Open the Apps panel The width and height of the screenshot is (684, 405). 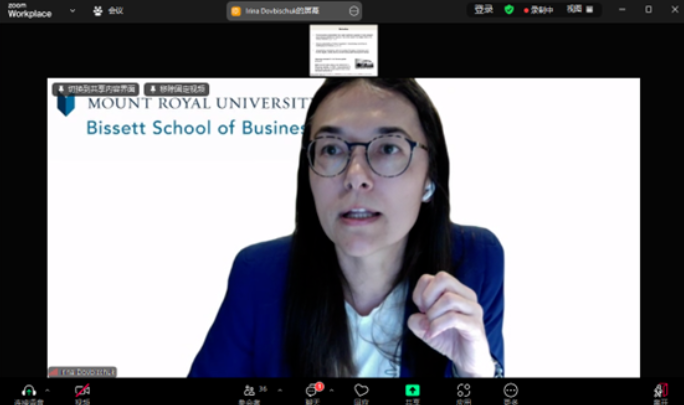point(463,391)
